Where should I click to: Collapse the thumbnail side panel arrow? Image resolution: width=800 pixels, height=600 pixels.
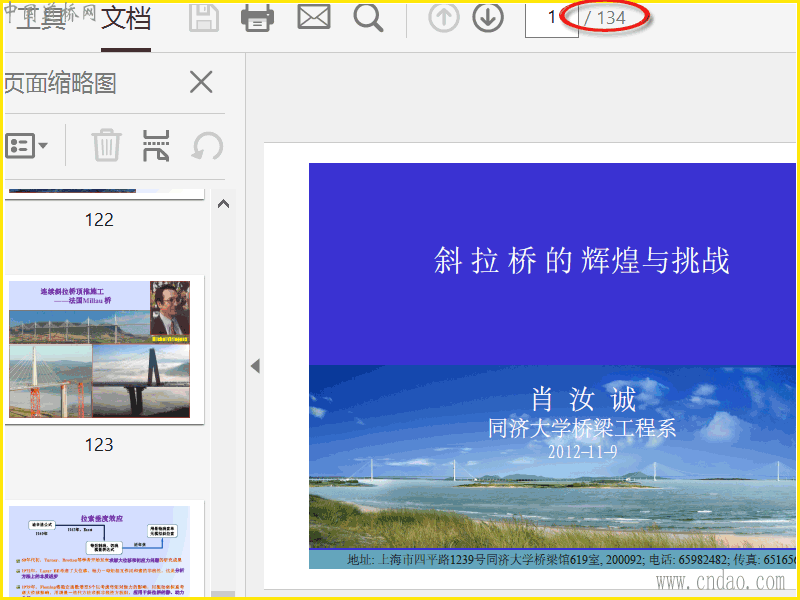tap(255, 366)
